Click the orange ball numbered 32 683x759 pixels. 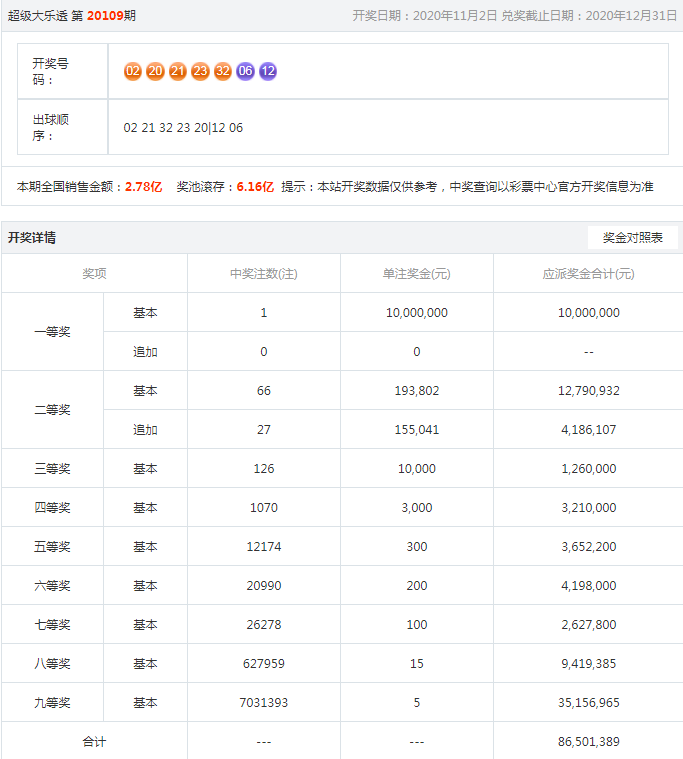click(223, 71)
